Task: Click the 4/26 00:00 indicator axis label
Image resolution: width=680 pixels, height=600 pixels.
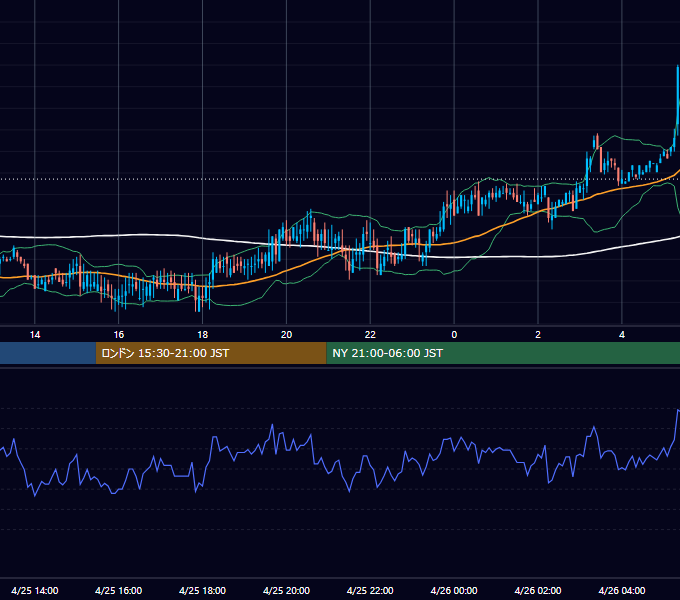Action: (x=454, y=590)
